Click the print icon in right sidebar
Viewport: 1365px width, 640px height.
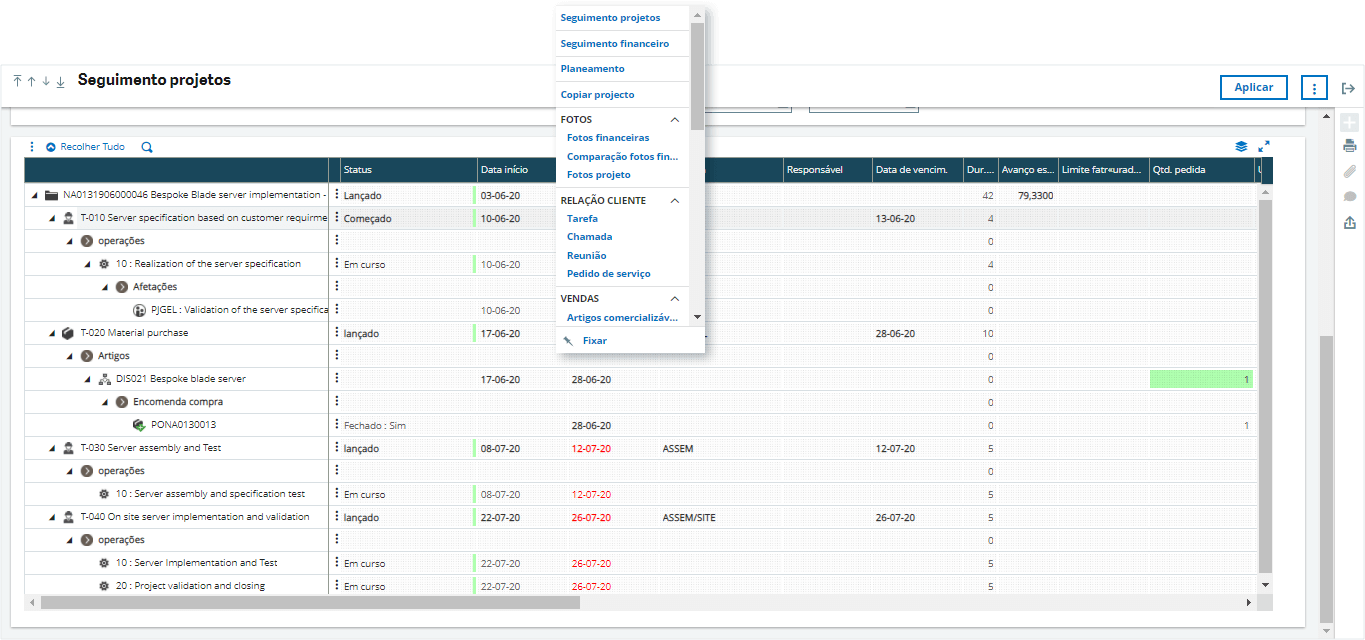[x=1349, y=146]
